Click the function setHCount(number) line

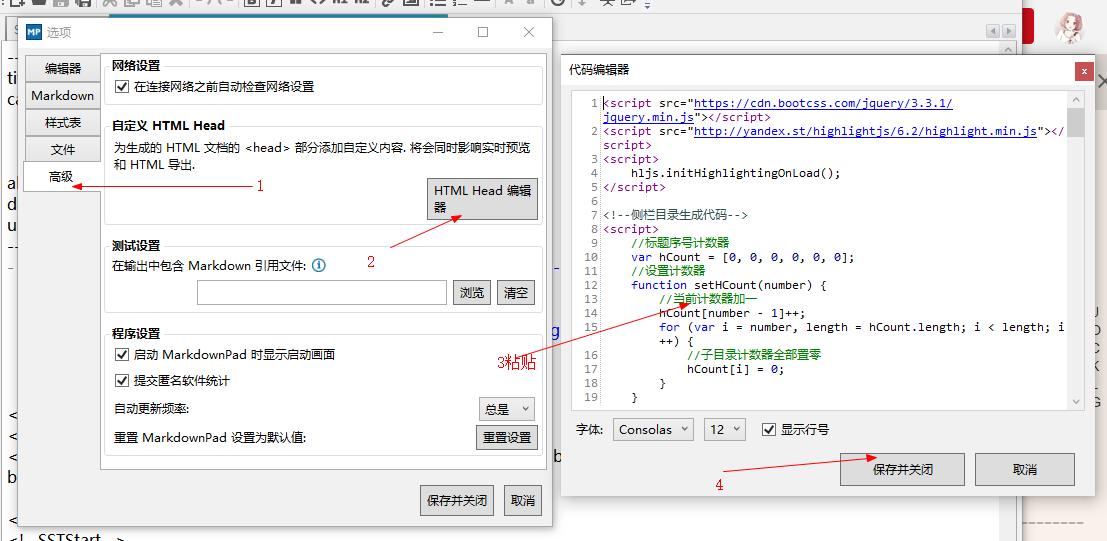[x=729, y=285]
